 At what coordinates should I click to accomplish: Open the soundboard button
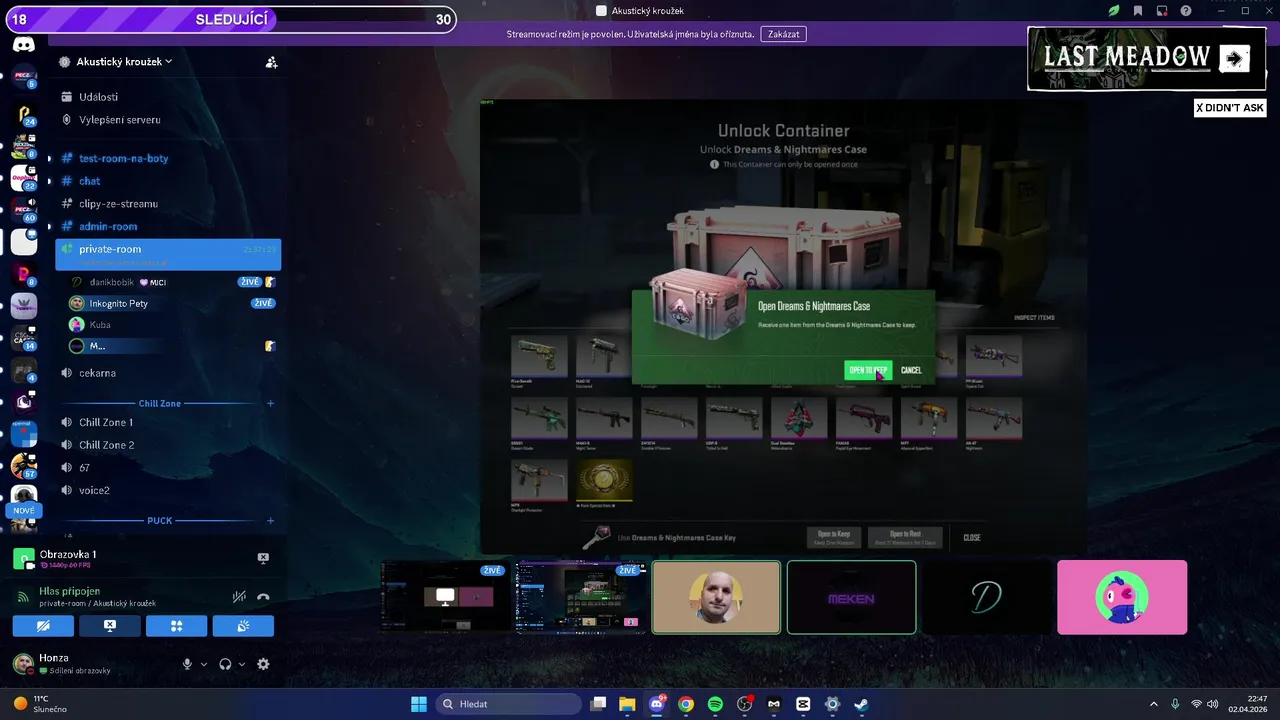point(243,626)
